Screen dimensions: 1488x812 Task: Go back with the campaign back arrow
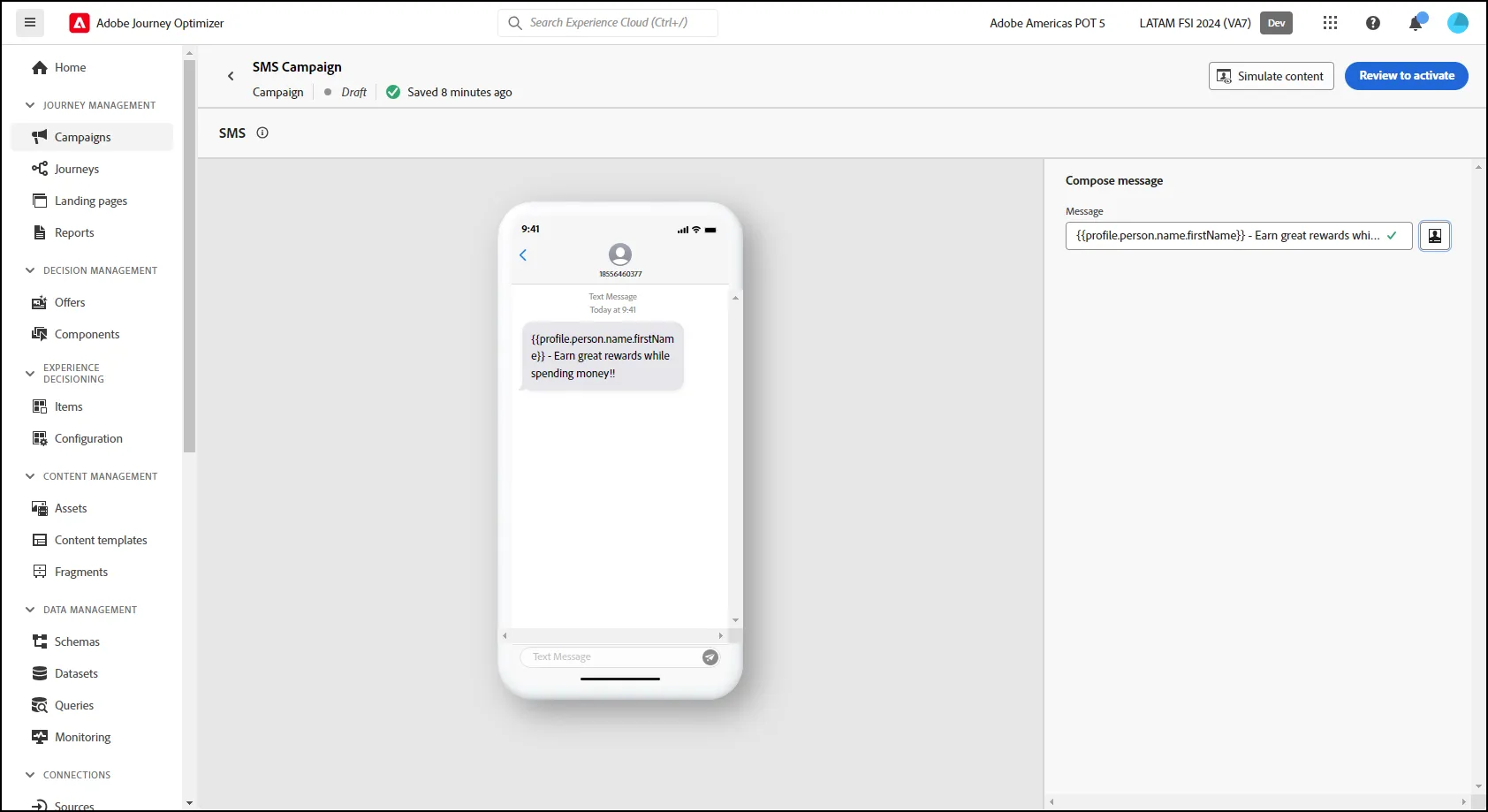(231, 76)
